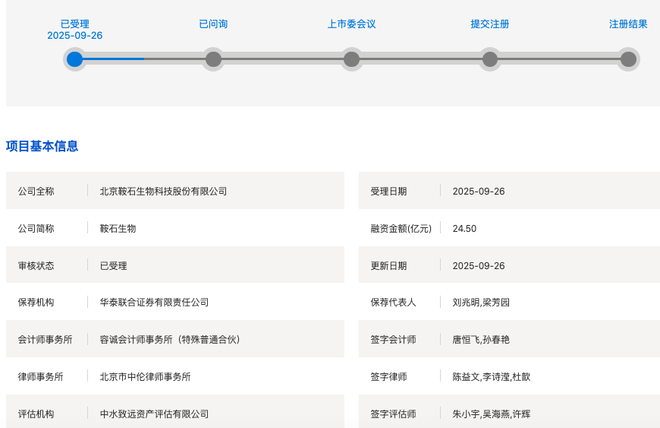660x428 pixels.
Task: Click the 融资金额 value 24.50
Action: click(464, 229)
